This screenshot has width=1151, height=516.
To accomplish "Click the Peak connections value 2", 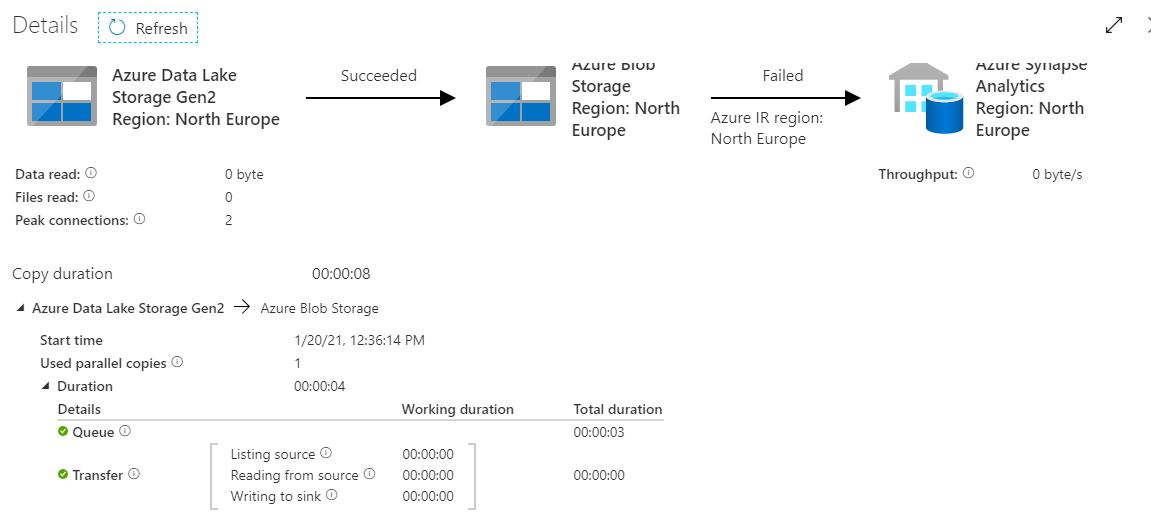I will 229,219.
